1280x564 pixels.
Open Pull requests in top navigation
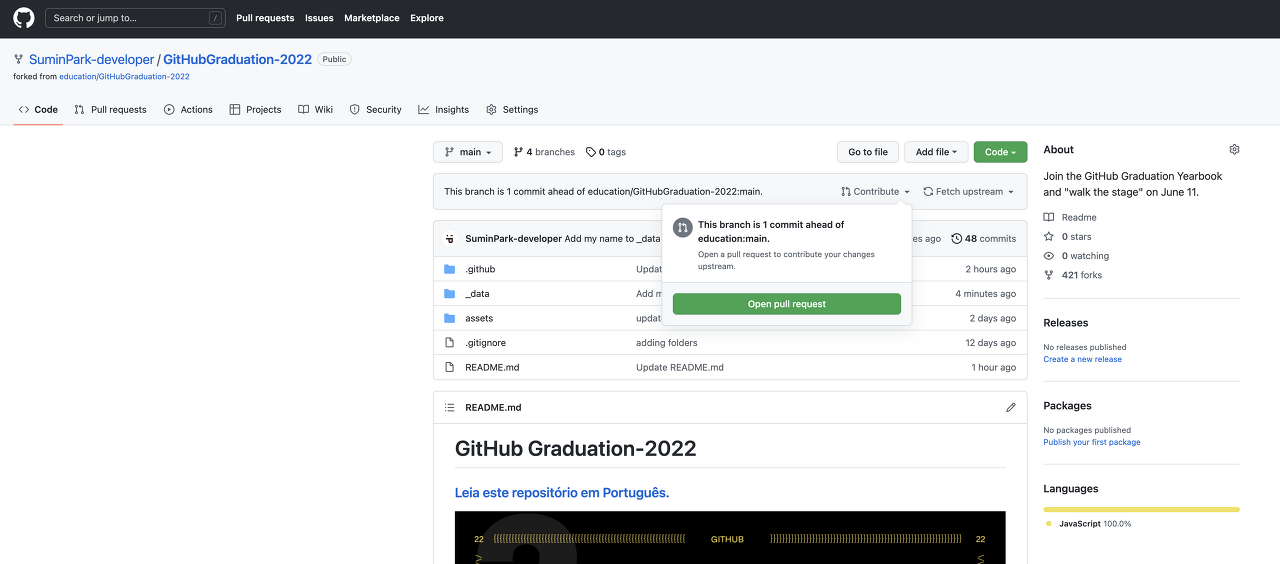265,18
